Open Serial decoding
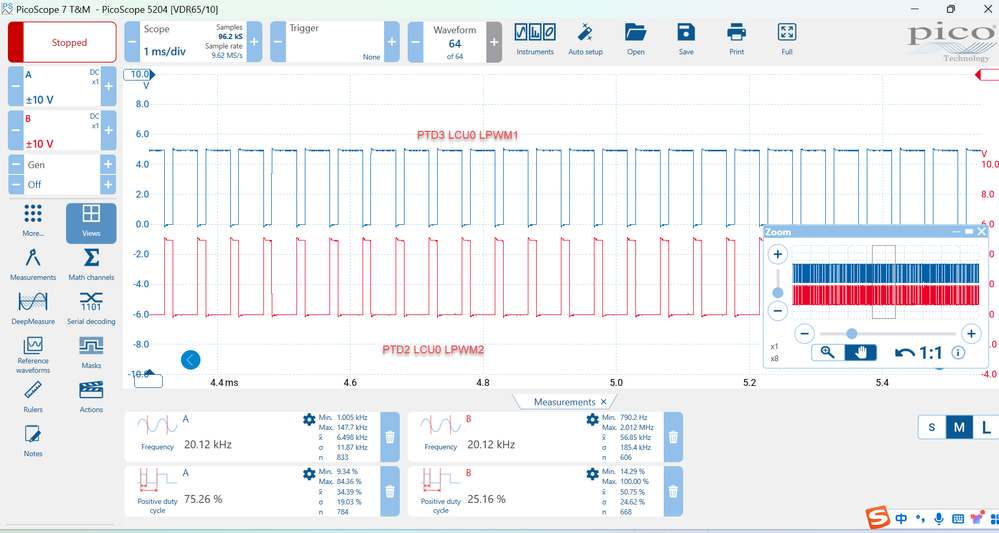999x533 pixels. click(x=91, y=309)
